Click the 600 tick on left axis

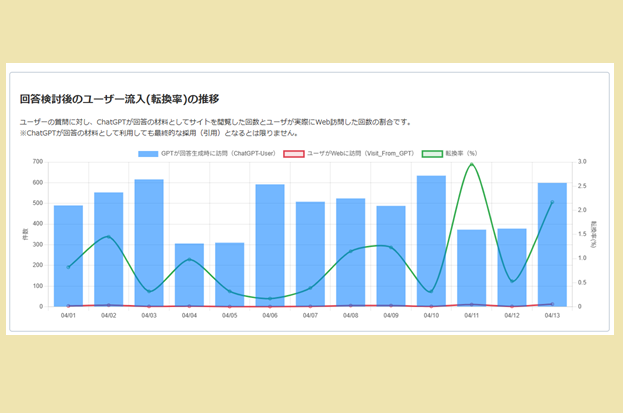(38, 183)
